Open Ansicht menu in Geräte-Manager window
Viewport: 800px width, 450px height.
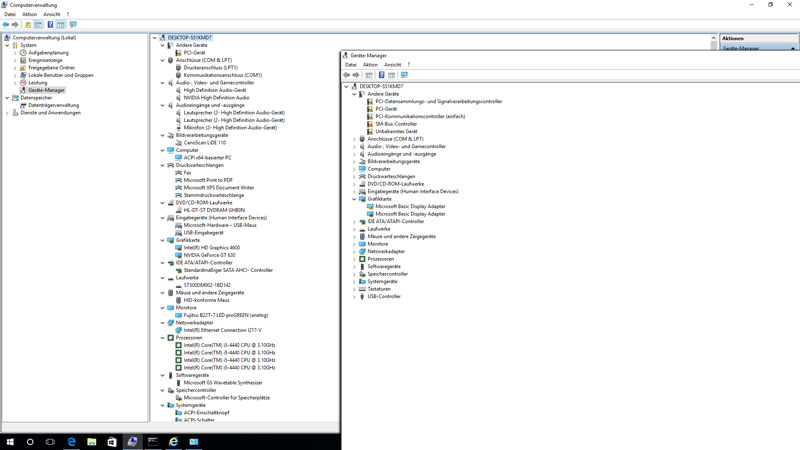[x=393, y=65]
